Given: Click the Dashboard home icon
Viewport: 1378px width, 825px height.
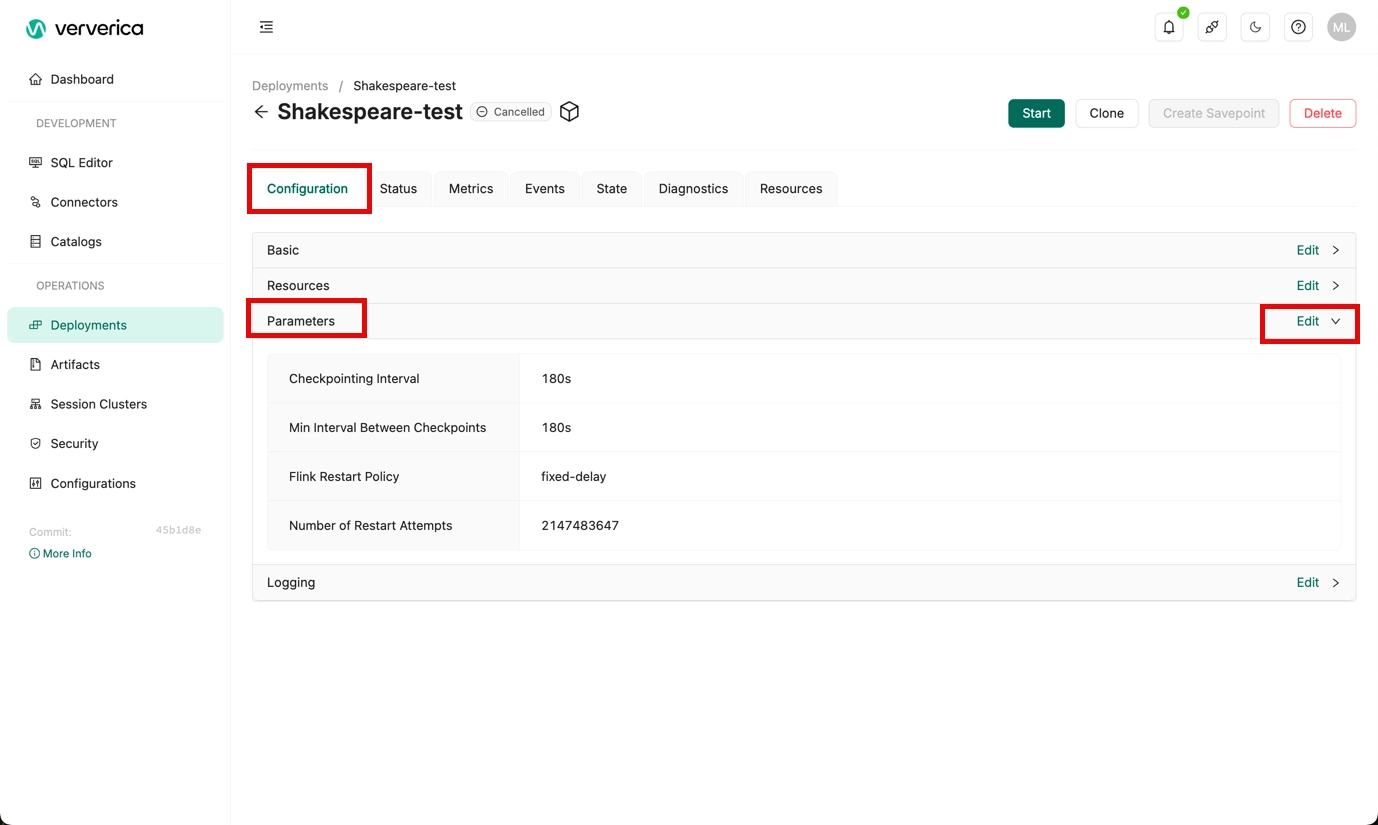Looking at the screenshot, I should pos(36,79).
